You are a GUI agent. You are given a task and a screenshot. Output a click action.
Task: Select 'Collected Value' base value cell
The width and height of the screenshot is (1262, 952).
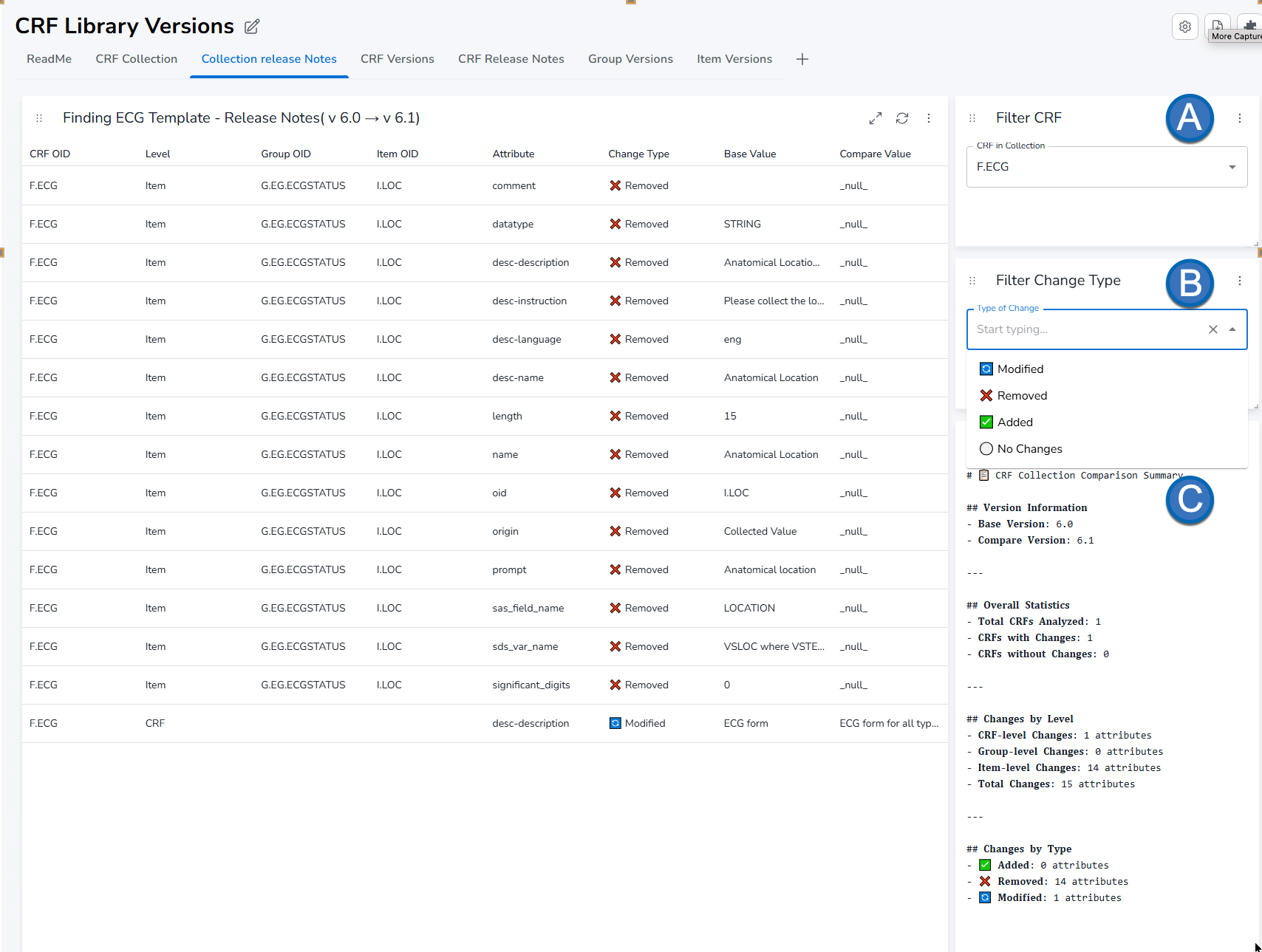coord(760,532)
